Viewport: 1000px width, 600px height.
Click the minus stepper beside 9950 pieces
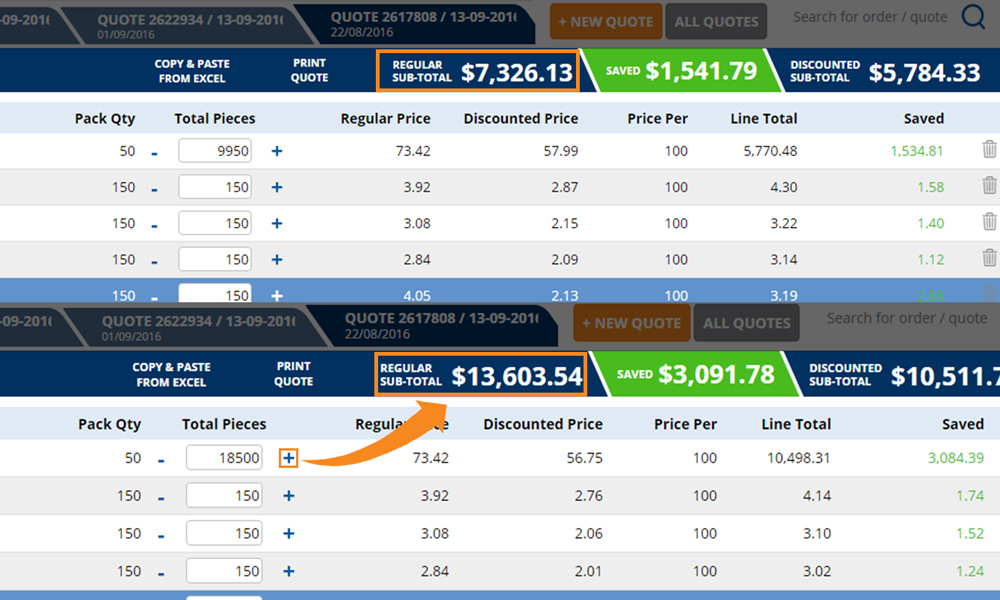click(x=154, y=153)
